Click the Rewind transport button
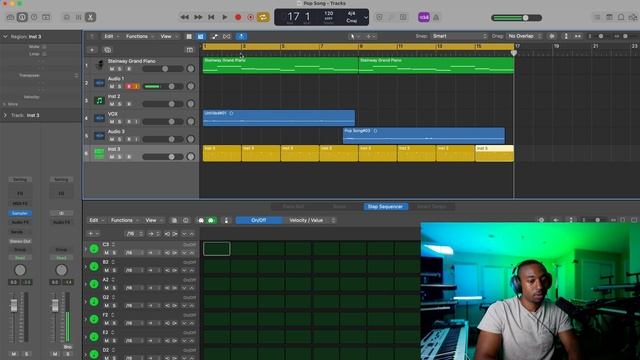The image size is (640, 360). (184, 17)
